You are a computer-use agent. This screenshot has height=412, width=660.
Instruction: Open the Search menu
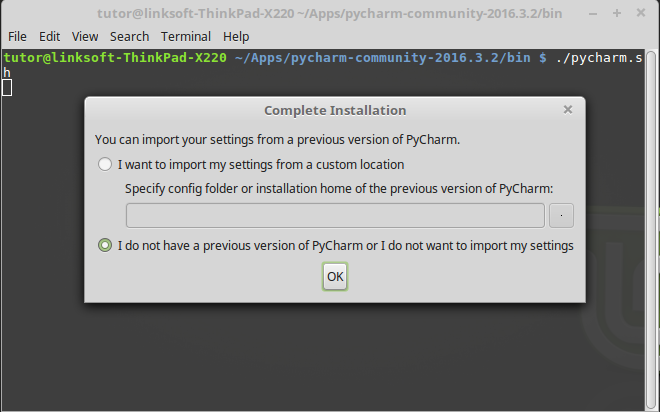tap(129, 36)
